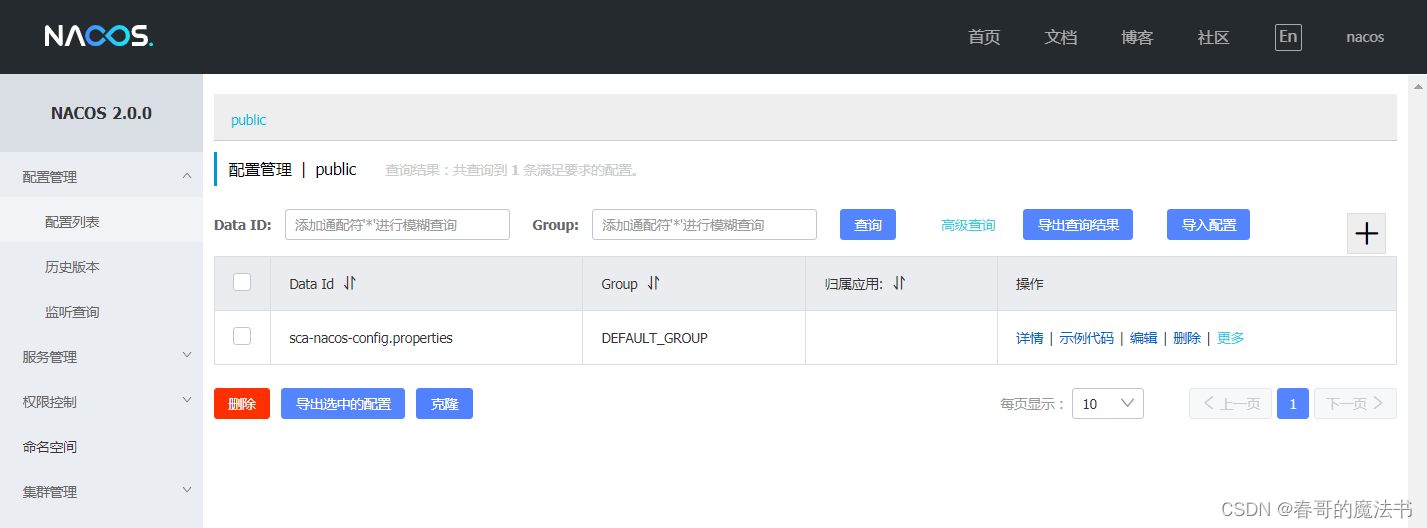
Task: Click 删除 link in the config row
Action: coord(1187,338)
